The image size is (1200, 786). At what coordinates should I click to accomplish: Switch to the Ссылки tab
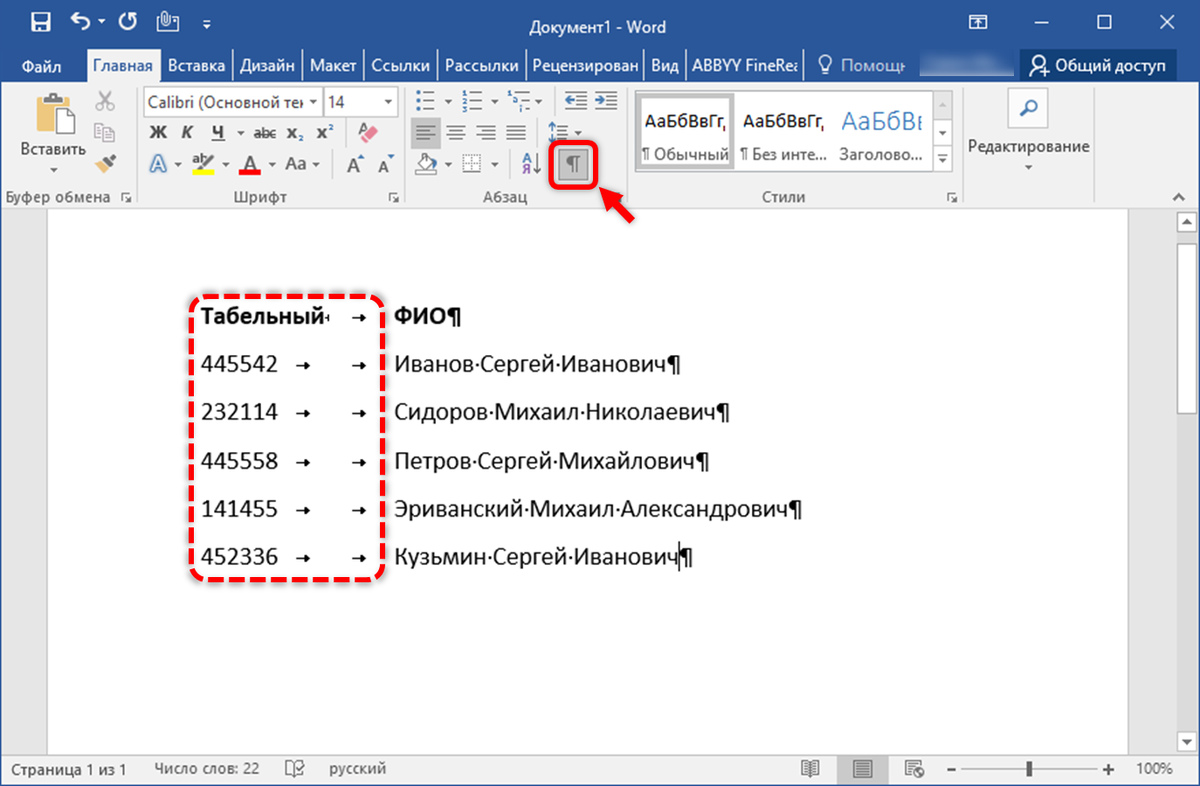[401, 66]
